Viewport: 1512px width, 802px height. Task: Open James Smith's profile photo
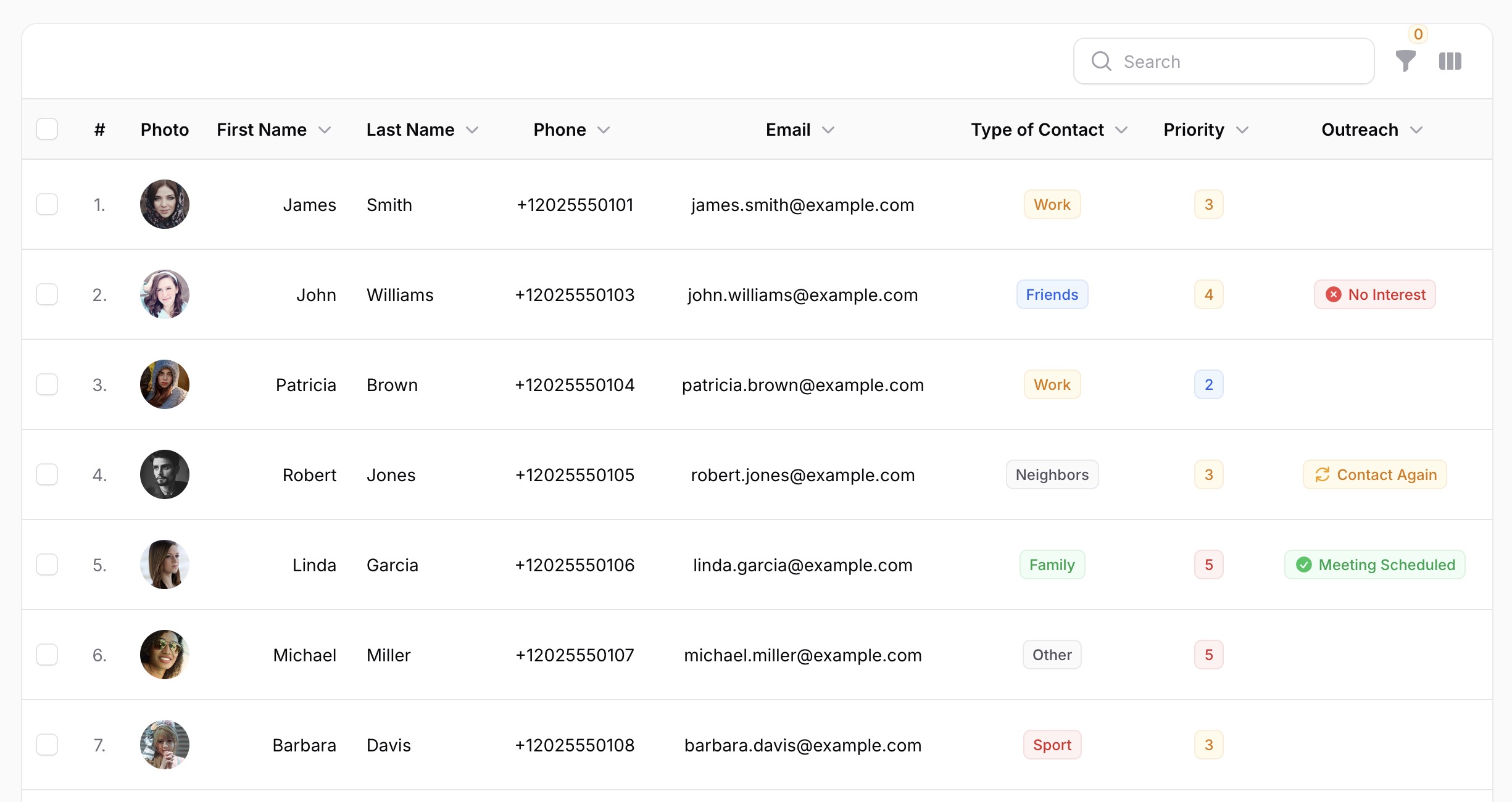point(164,204)
